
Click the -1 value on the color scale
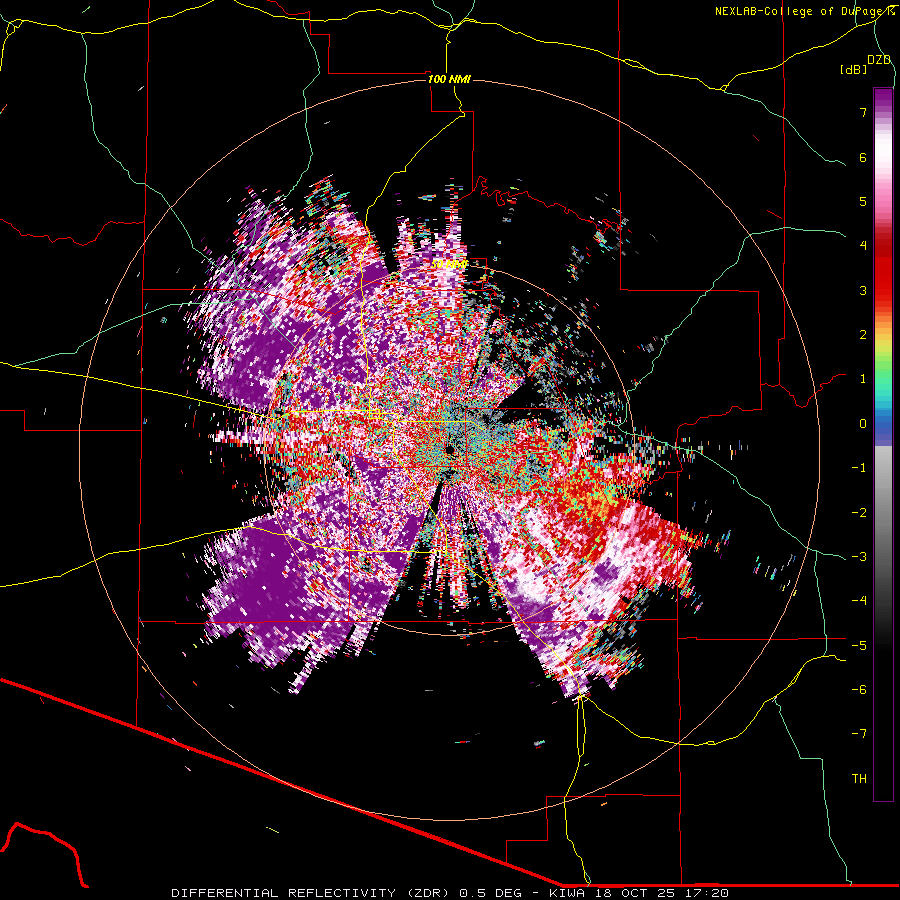pos(859,468)
